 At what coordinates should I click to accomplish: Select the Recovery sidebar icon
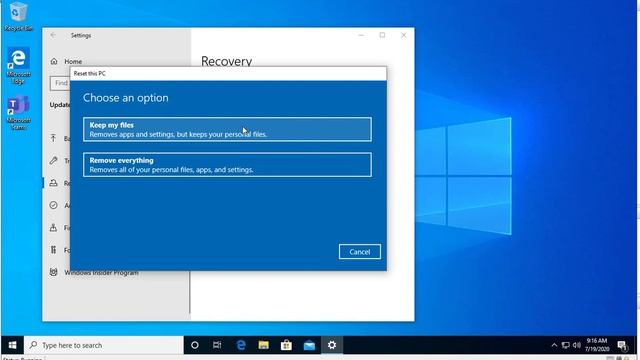click(53, 183)
